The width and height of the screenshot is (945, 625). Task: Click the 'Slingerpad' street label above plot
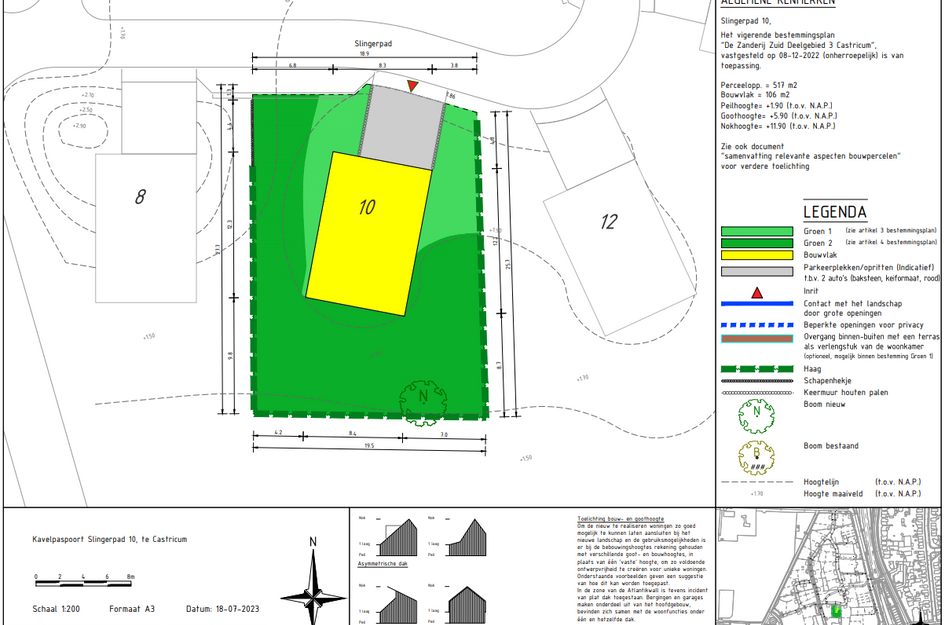click(x=373, y=44)
